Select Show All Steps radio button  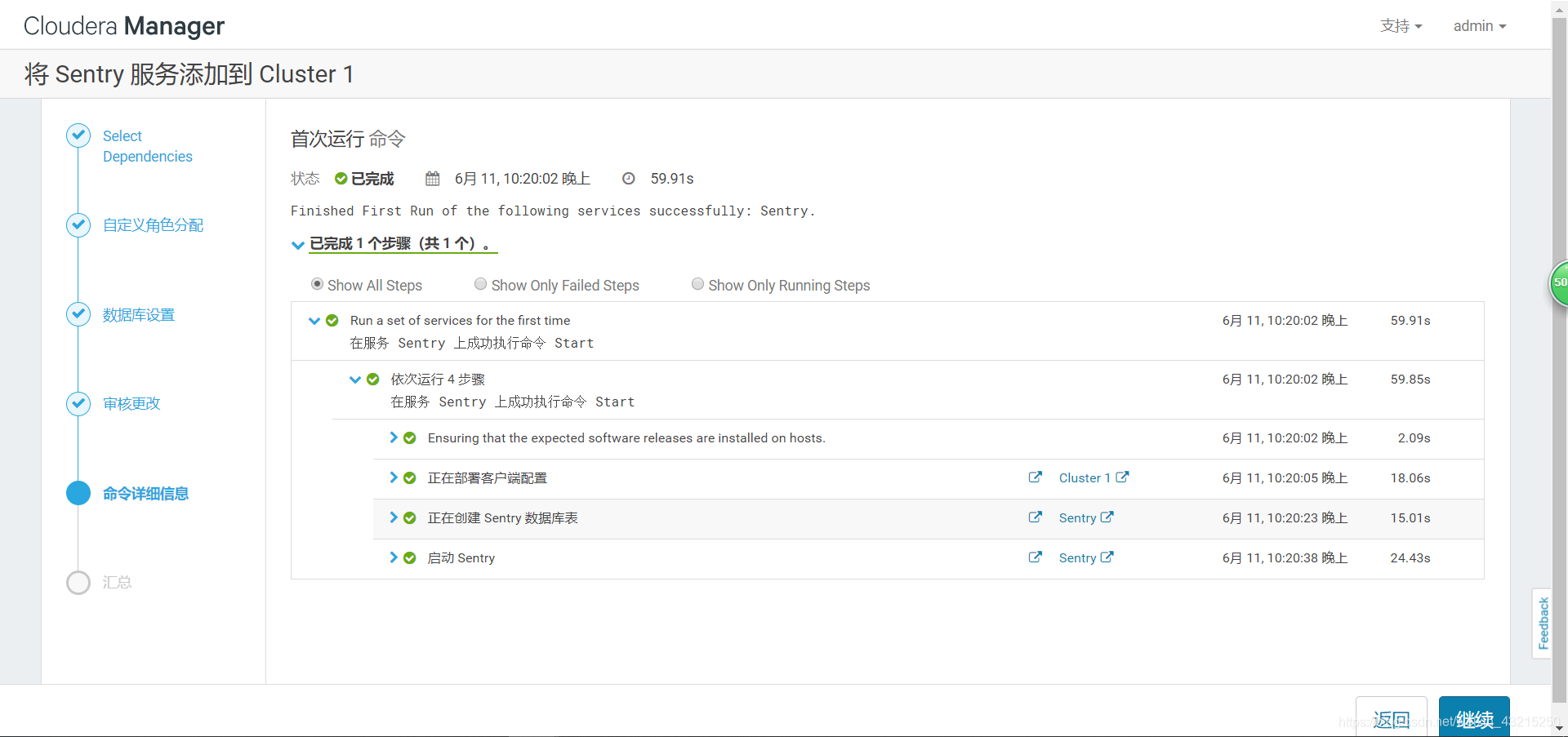[x=317, y=284]
